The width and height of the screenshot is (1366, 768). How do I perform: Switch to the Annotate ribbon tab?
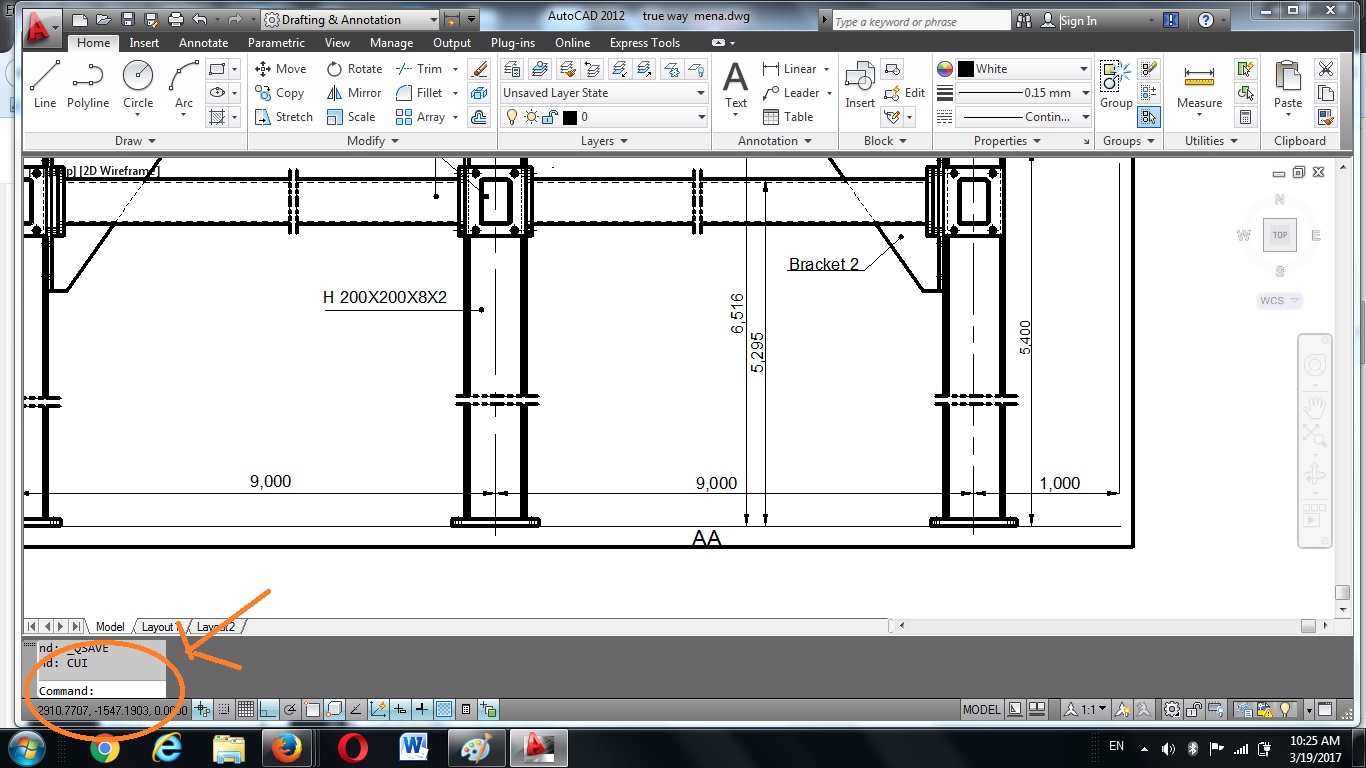point(203,43)
